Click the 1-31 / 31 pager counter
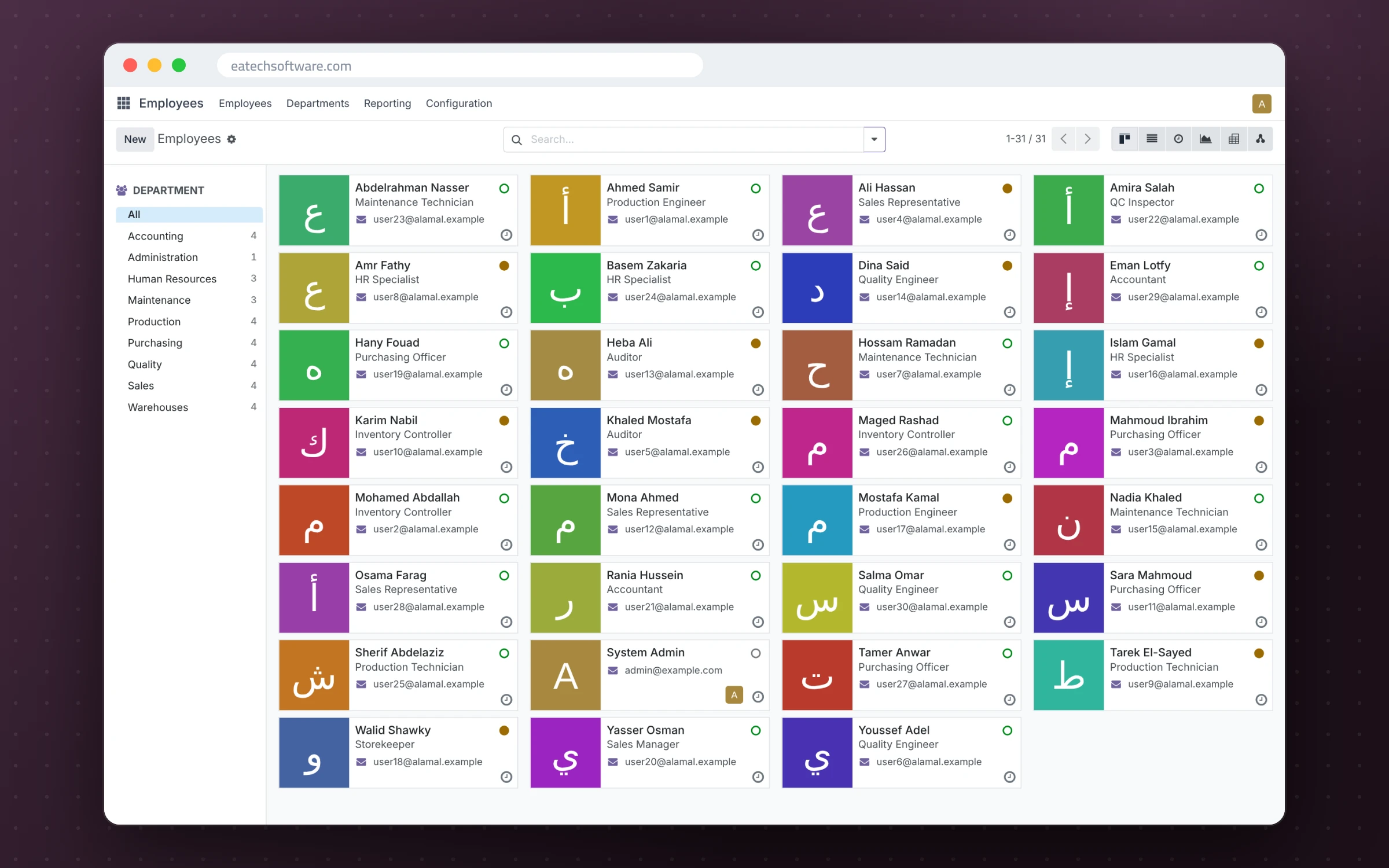This screenshot has height=868, width=1389. (x=1026, y=139)
